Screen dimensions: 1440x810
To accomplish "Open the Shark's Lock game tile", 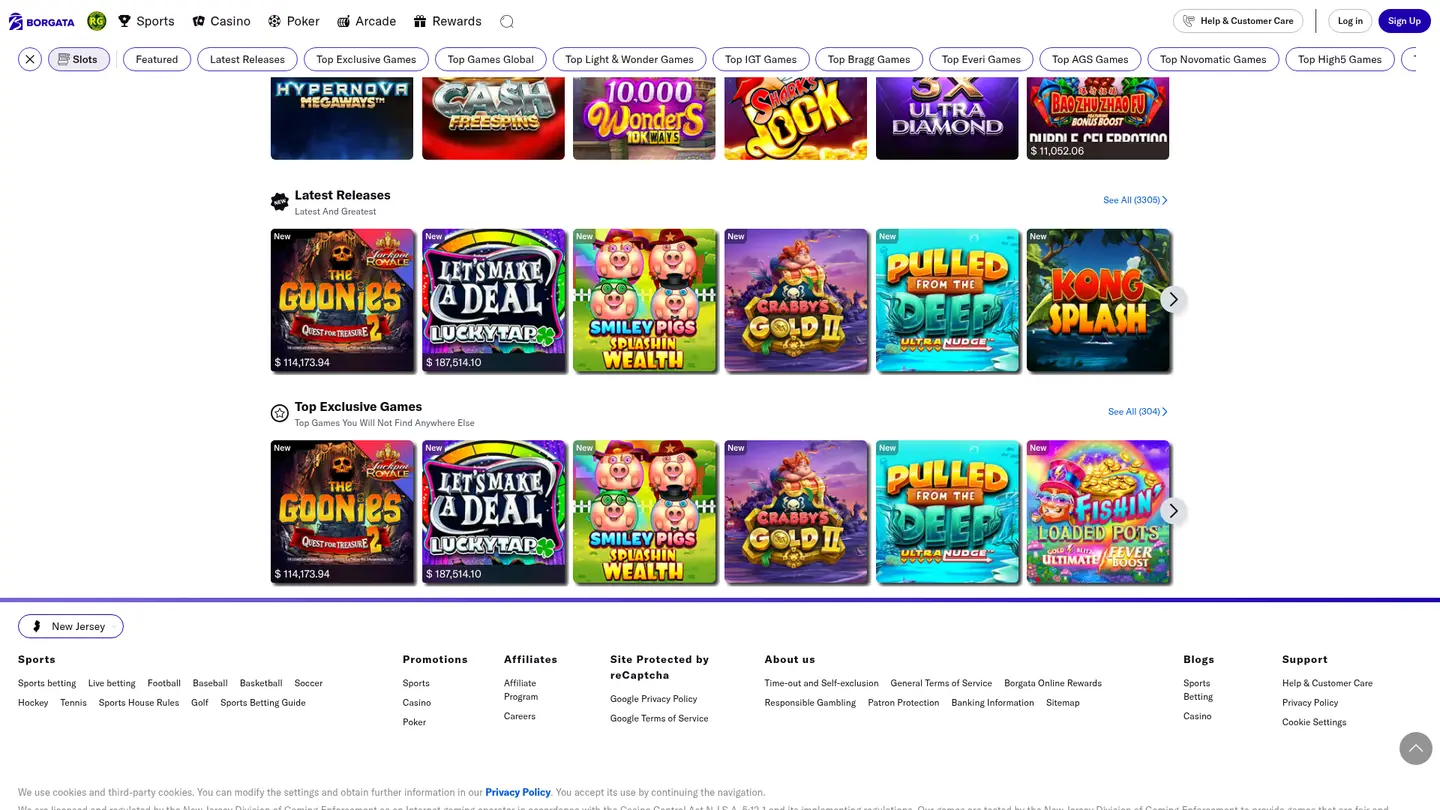I will tap(796, 118).
